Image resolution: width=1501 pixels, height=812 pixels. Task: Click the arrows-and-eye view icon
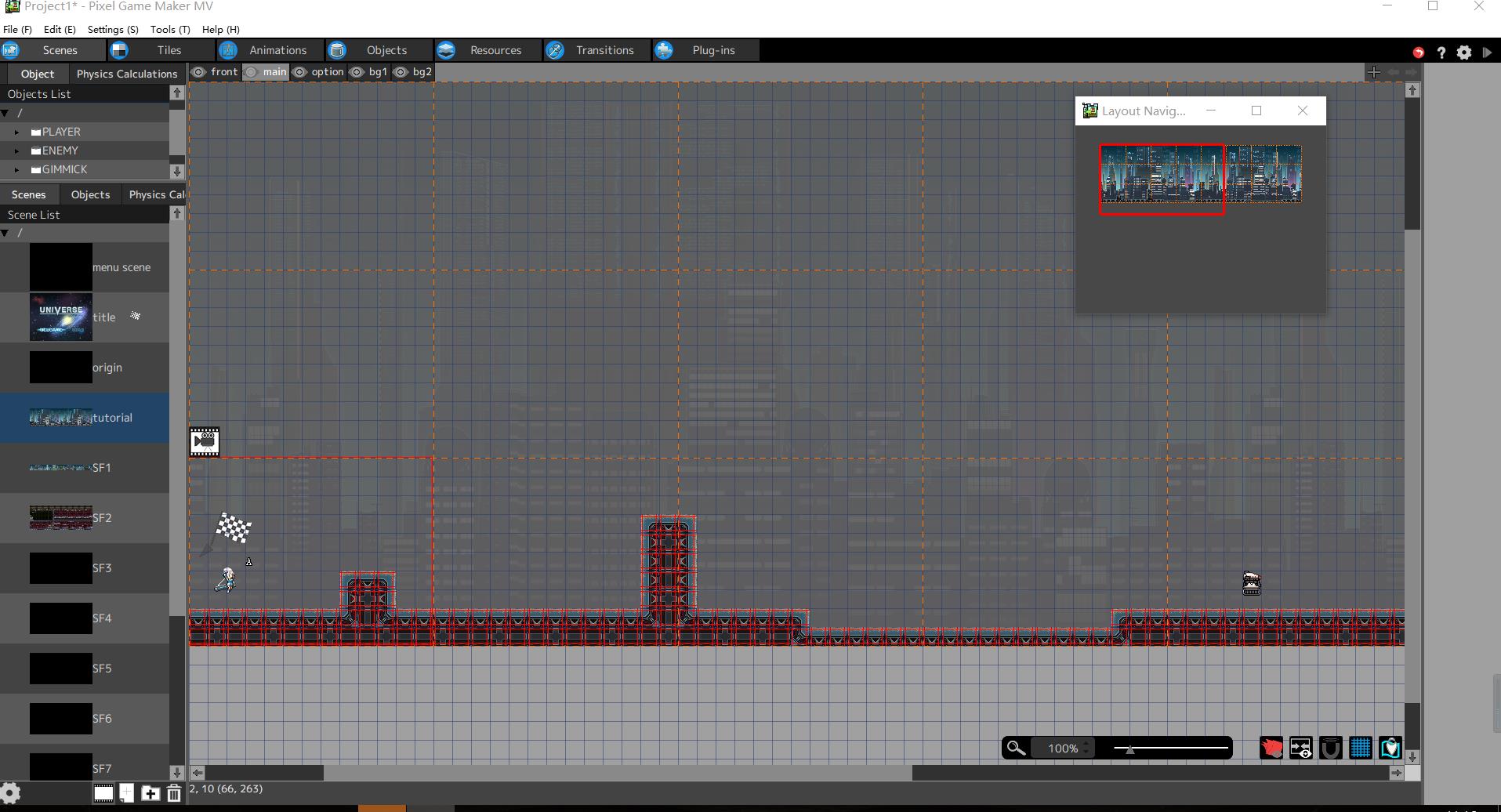pyautogui.click(x=1300, y=749)
